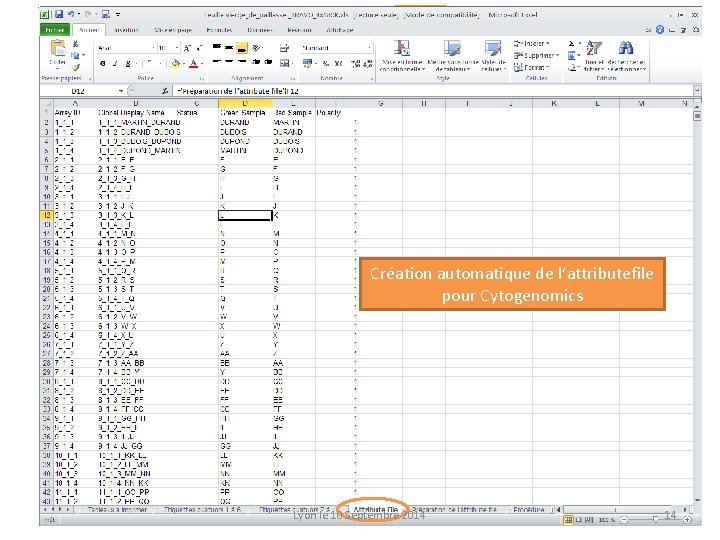Select the Tableau à imprimer sheet tab

[118, 510]
